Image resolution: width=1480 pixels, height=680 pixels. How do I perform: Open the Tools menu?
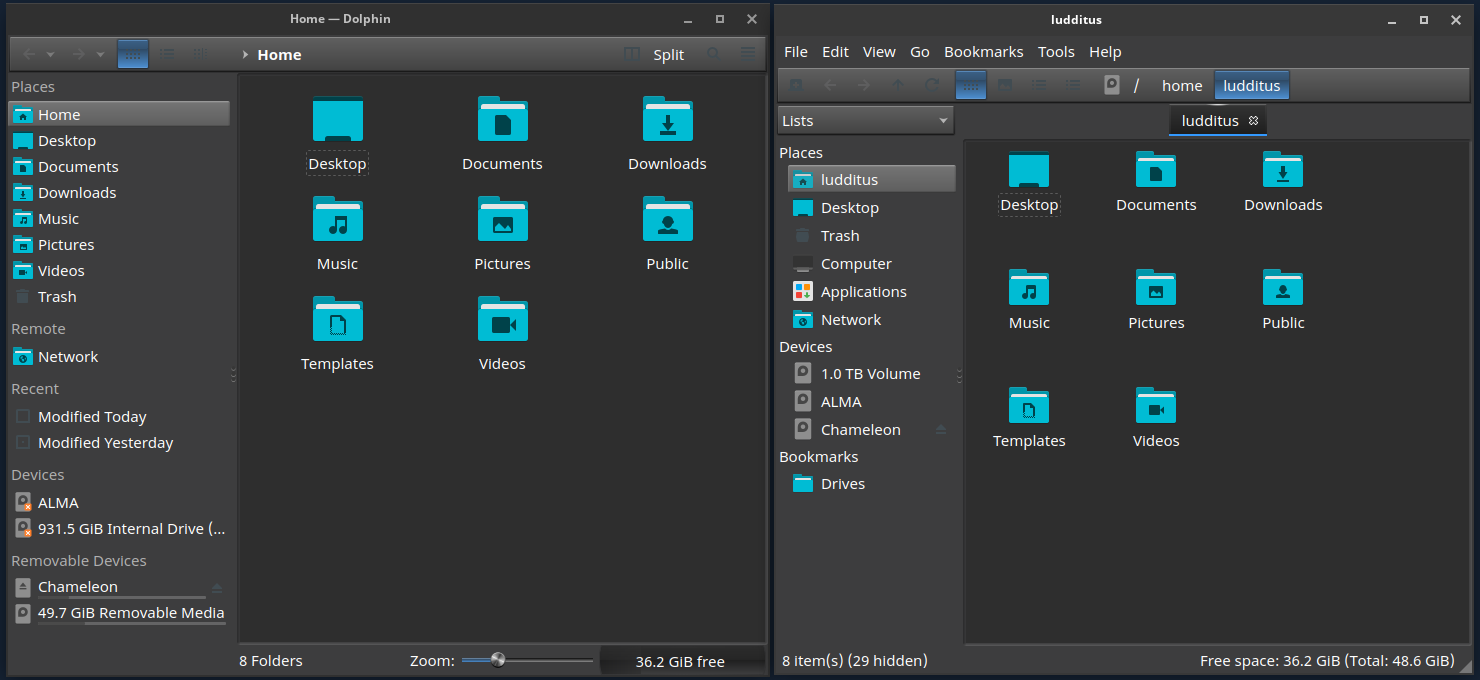1055,52
